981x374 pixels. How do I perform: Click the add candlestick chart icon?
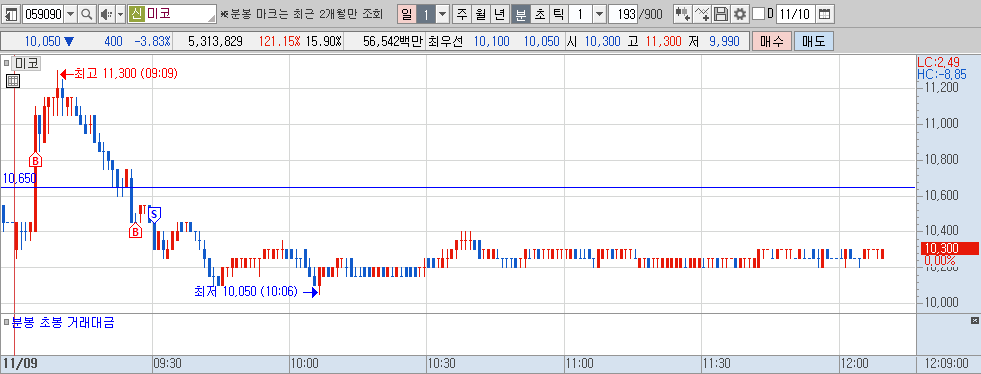tap(683, 14)
